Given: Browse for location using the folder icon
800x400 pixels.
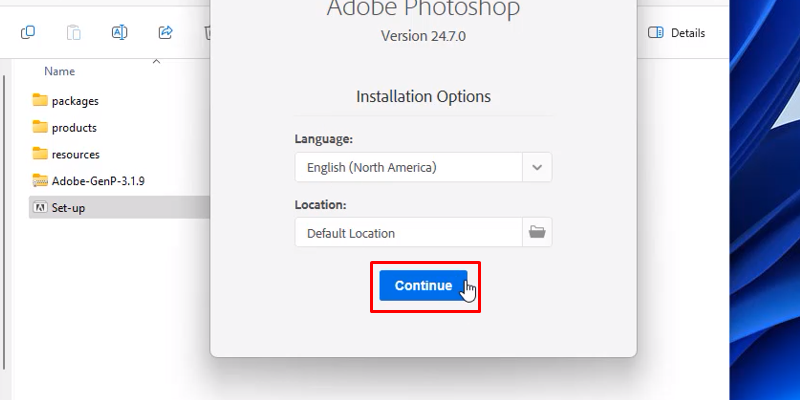Looking at the screenshot, I should point(537,233).
